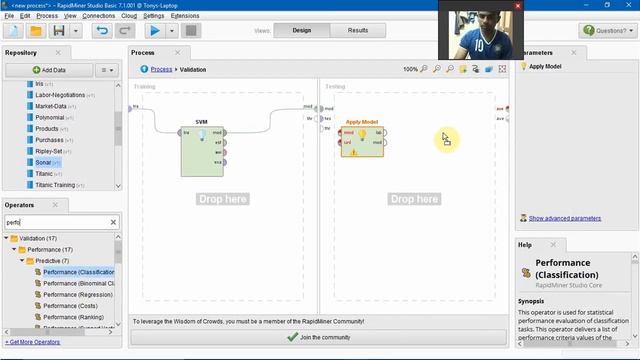Open the save options dropdown arrow
Screen dimensions: 640x360
coord(76,31)
